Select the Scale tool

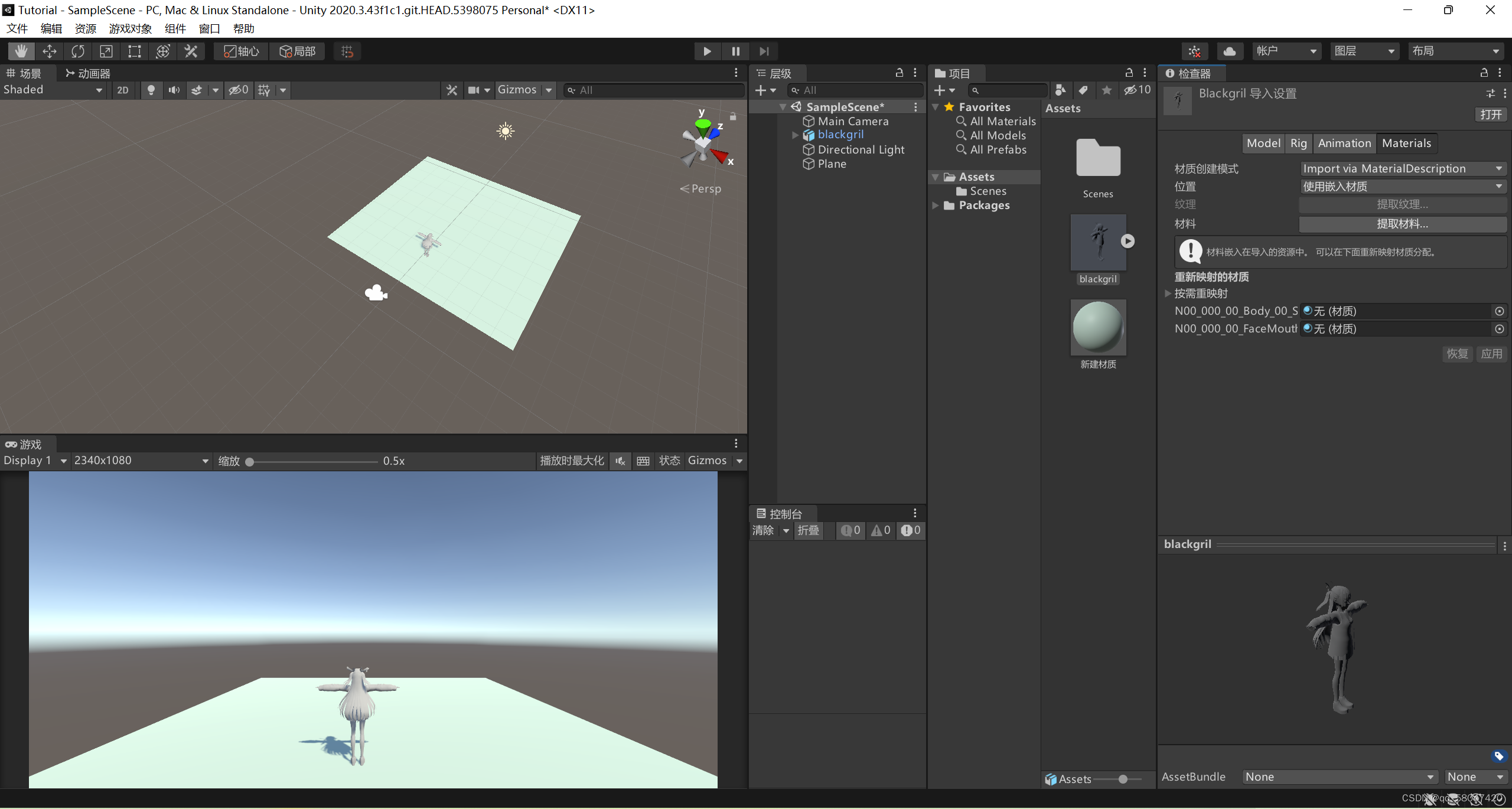pos(106,51)
